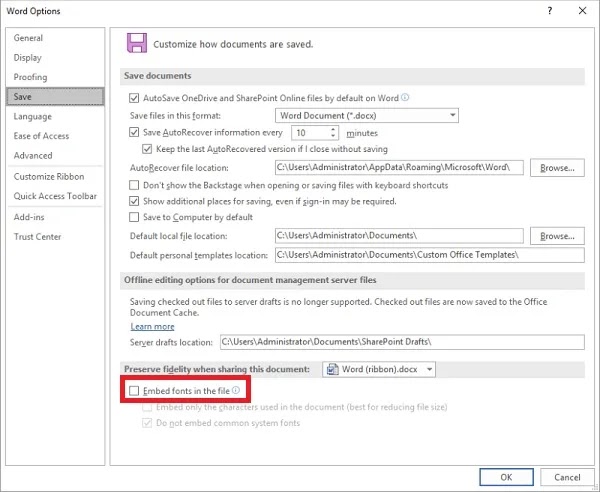Check Embed fonts in the file

[x=134, y=391]
